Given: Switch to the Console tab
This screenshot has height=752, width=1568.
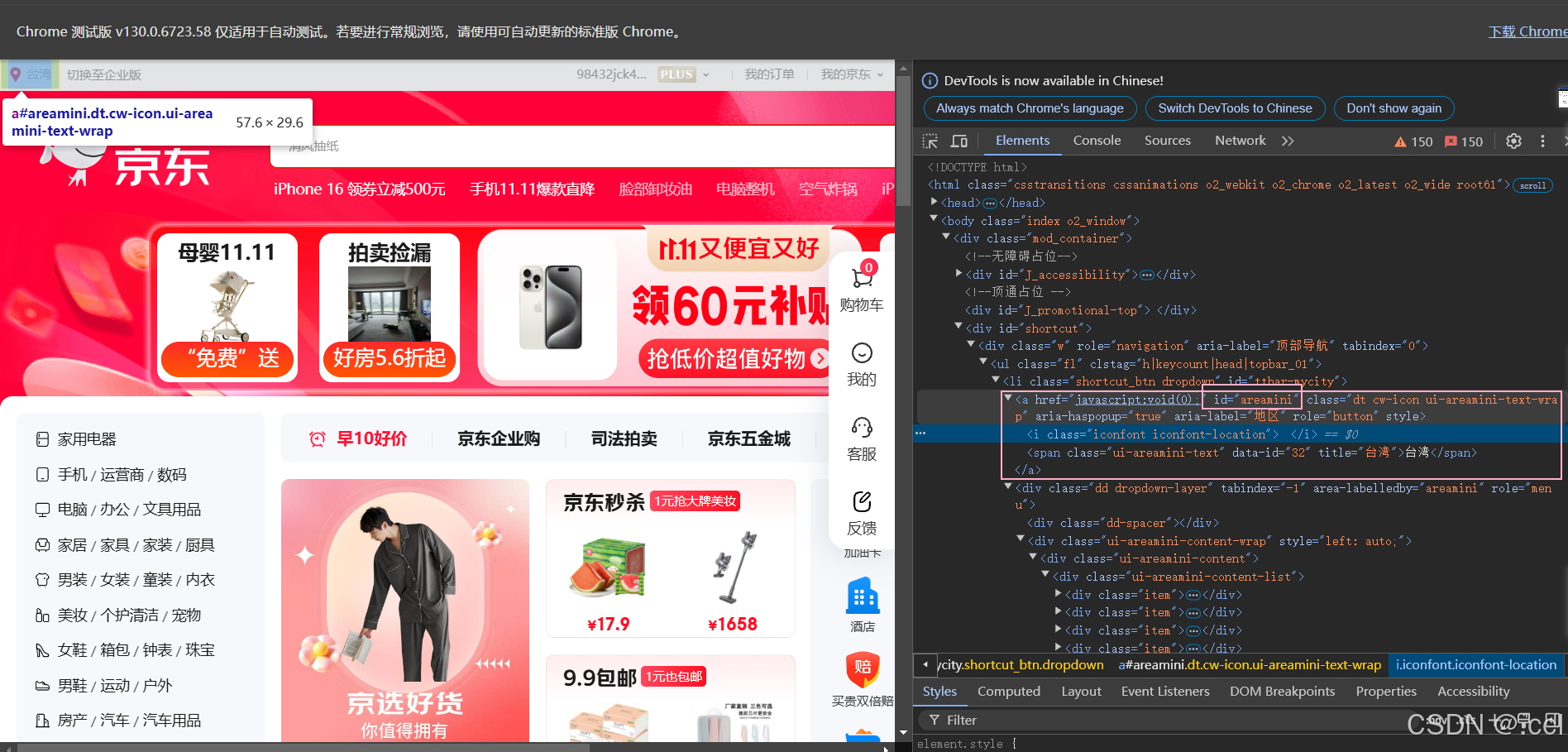Looking at the screenshot, I should click(1097, 141).
